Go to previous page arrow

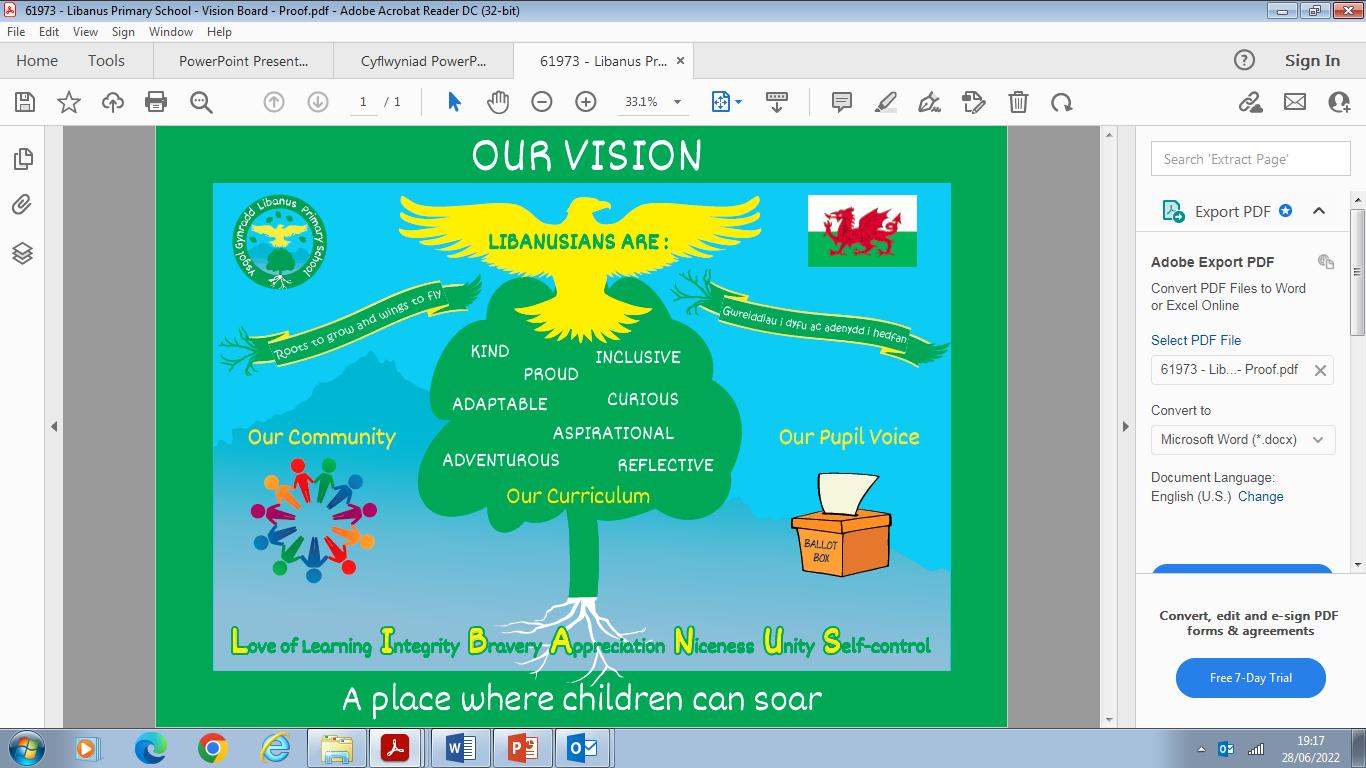(274, 102)
